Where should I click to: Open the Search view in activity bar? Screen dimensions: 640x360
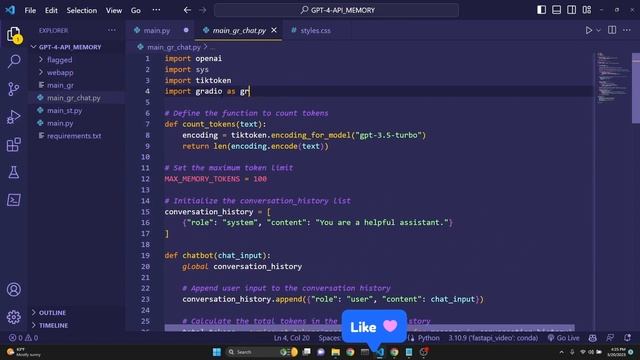click(x=14, y=61)
